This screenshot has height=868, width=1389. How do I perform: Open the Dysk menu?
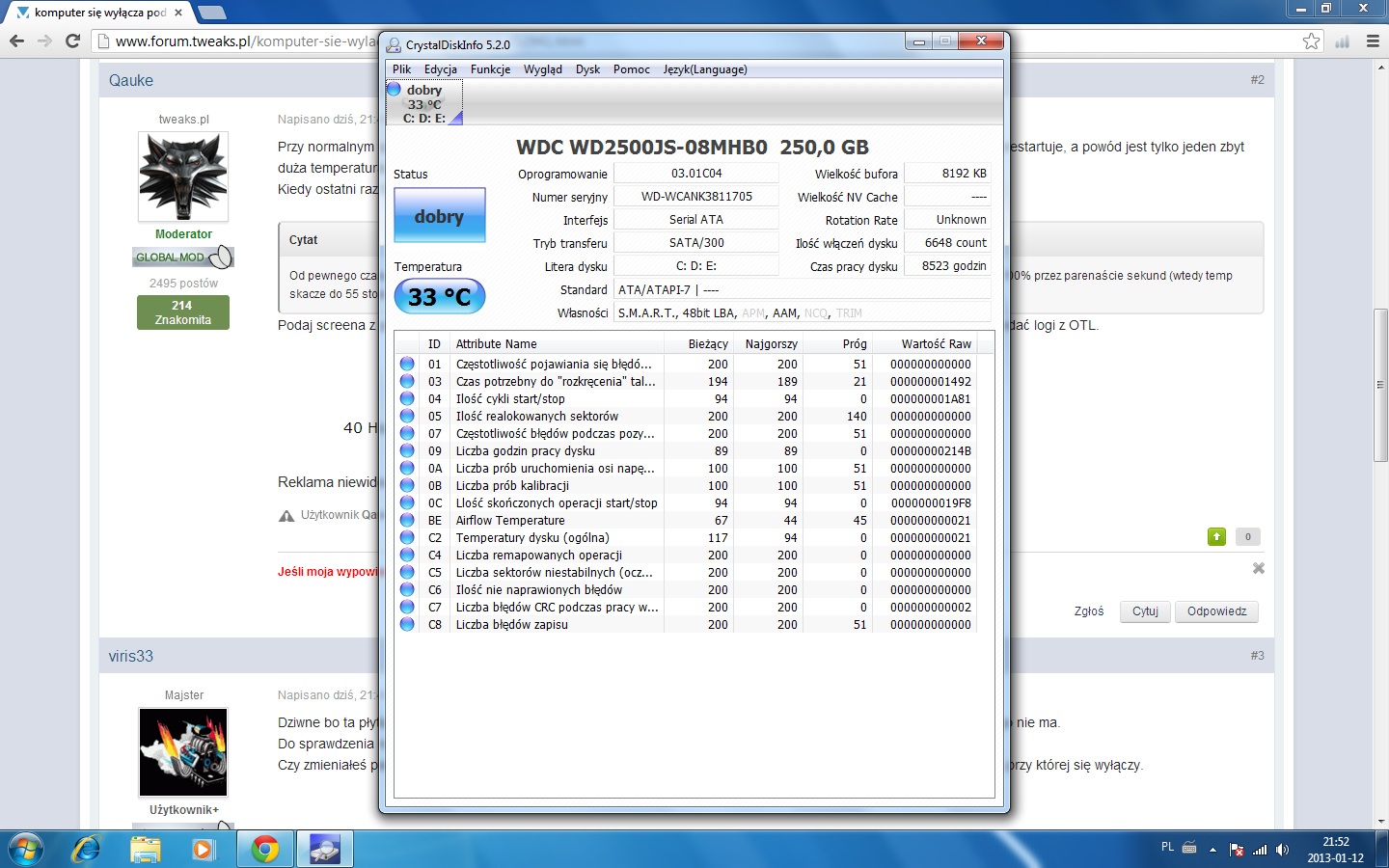click(x=588, y=69)
